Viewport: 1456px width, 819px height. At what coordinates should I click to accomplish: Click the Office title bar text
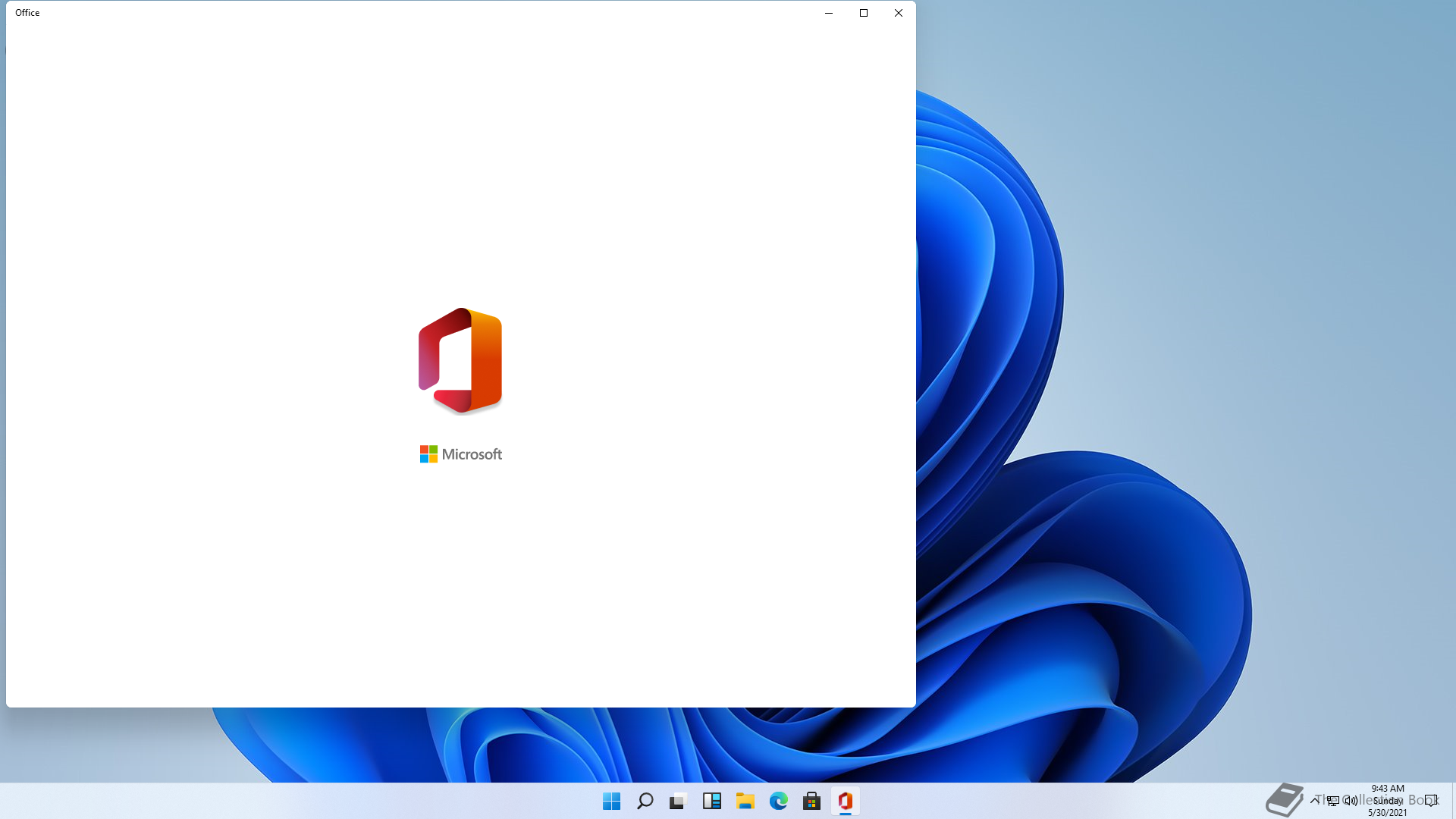pos(27,13)
